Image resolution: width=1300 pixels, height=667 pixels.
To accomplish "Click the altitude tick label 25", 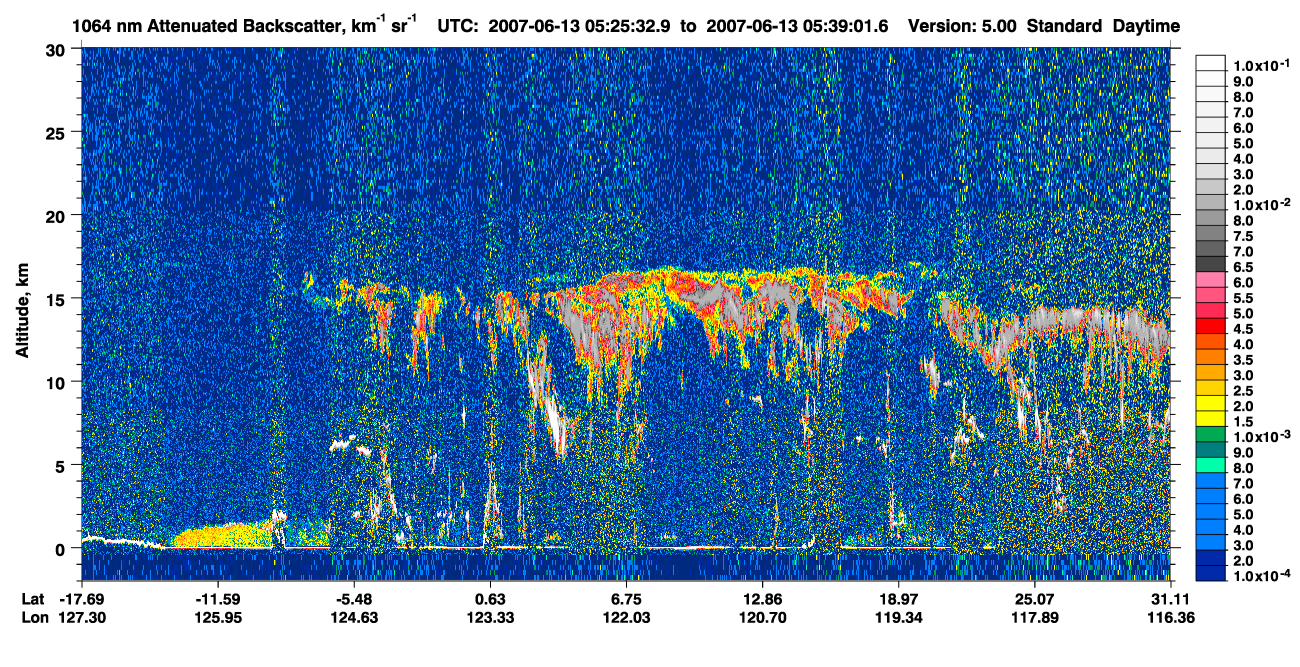I will pos(58,132).
